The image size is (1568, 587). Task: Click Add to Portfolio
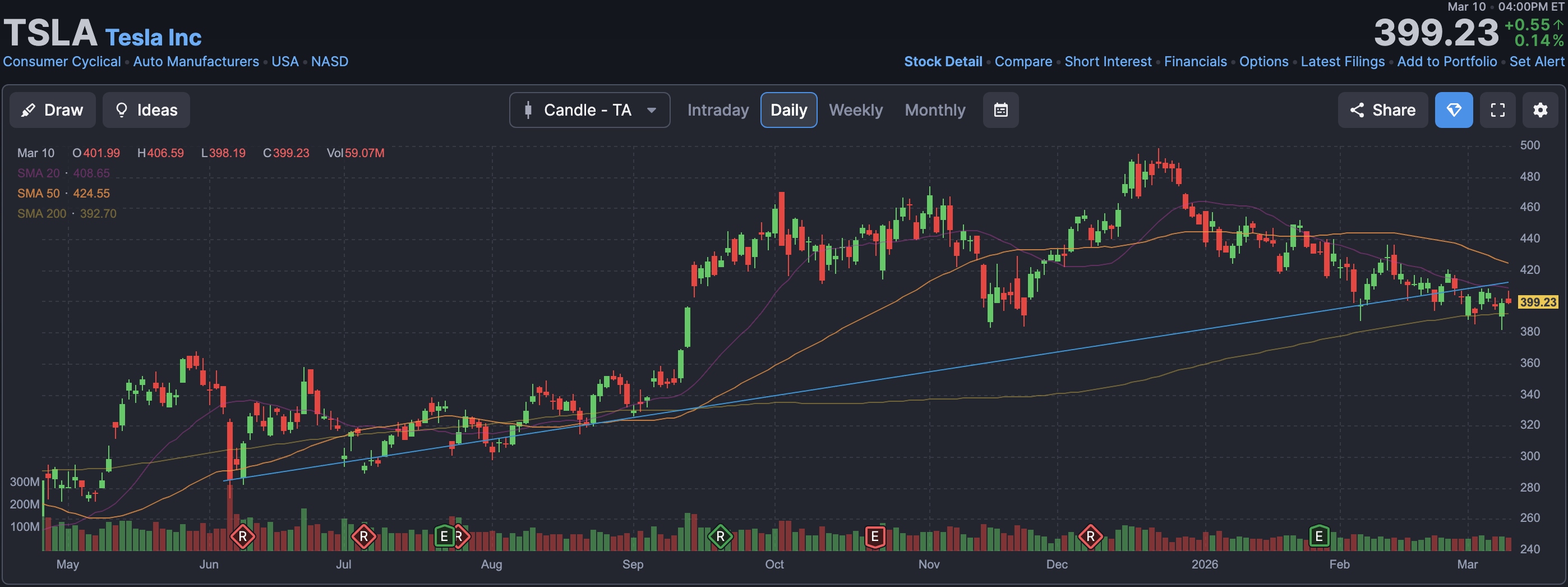click(x=1447, y=62)
